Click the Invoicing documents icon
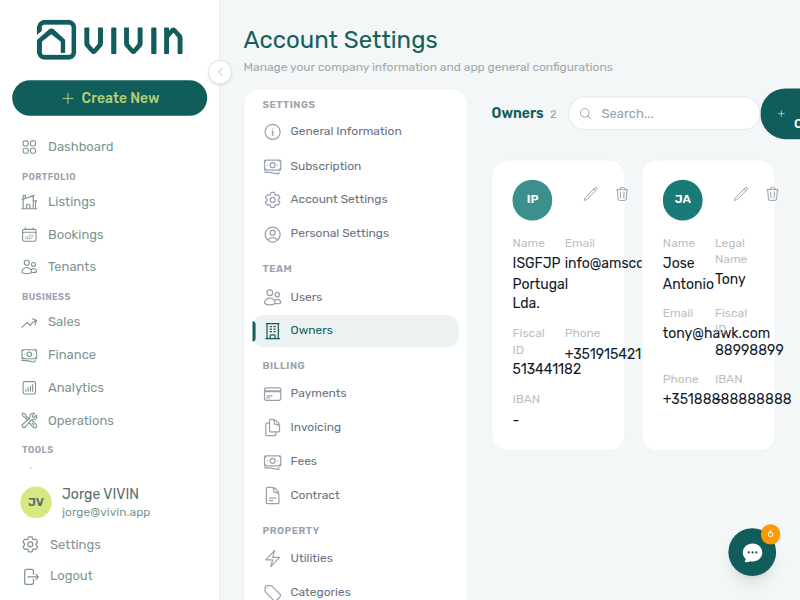The height and width of the screenshot is (600, 800). [x=272, y=427]
